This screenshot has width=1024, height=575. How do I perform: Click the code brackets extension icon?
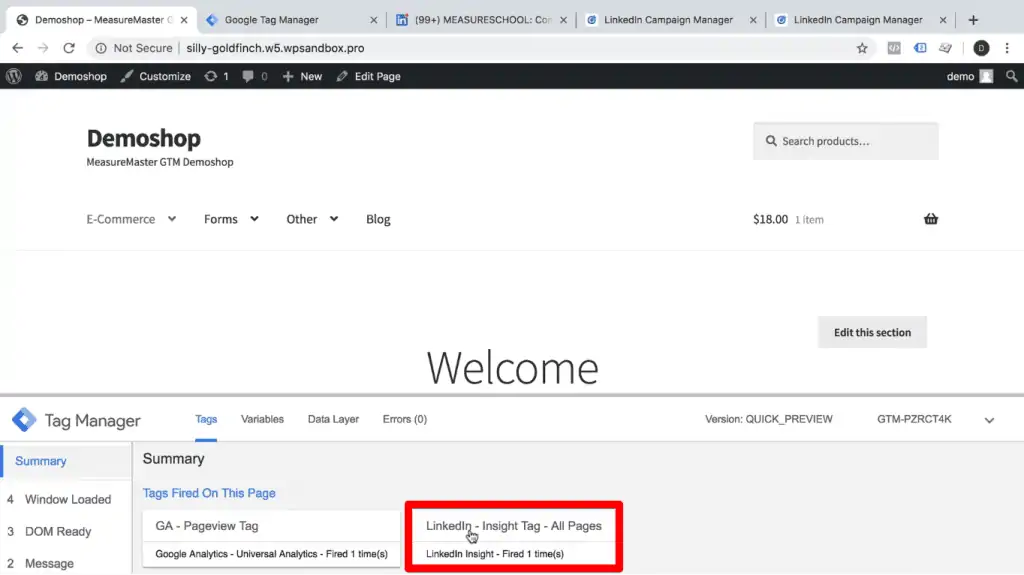[x=894, y=48]
